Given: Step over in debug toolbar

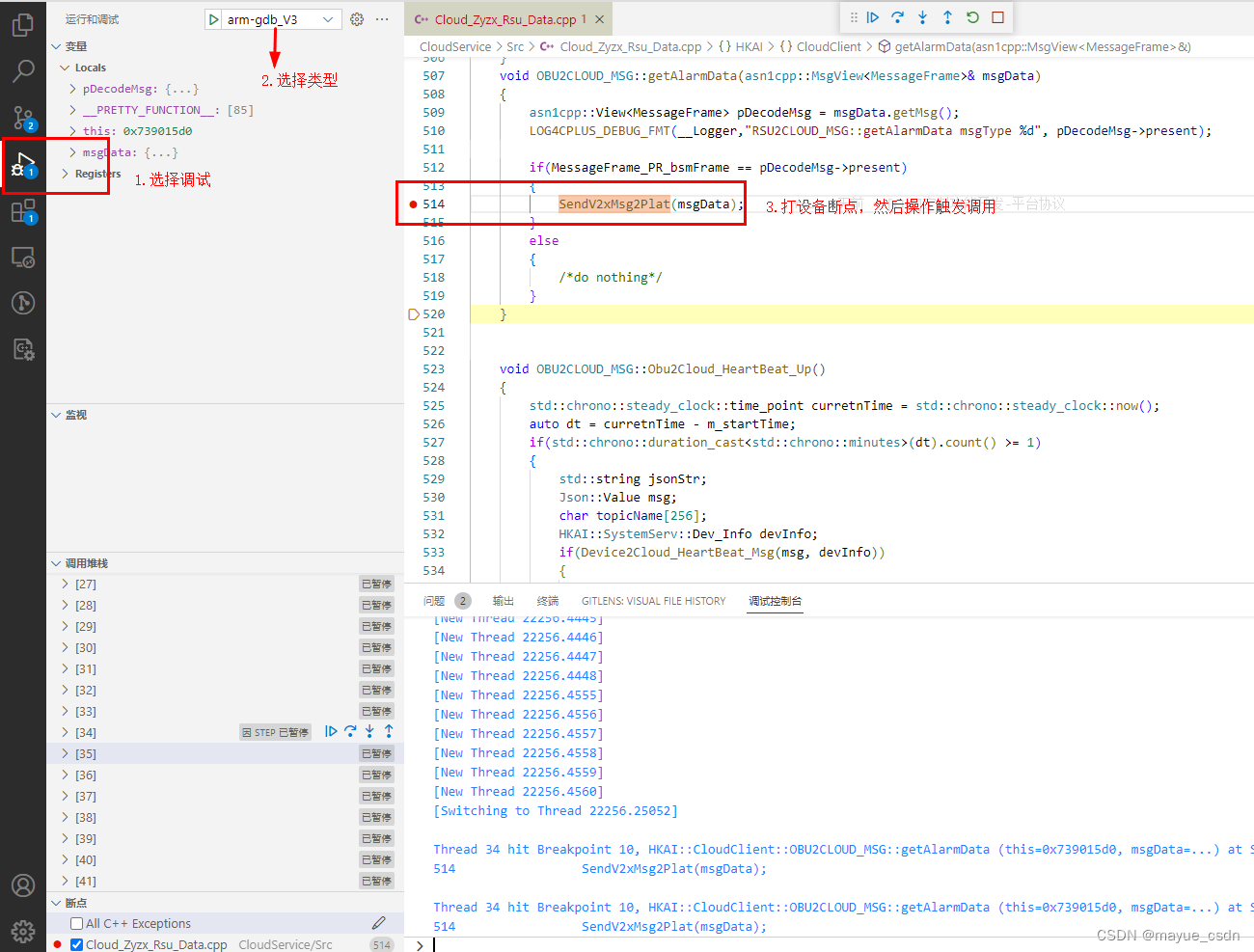Looking at the screenshot, I should tap(898, 17).
